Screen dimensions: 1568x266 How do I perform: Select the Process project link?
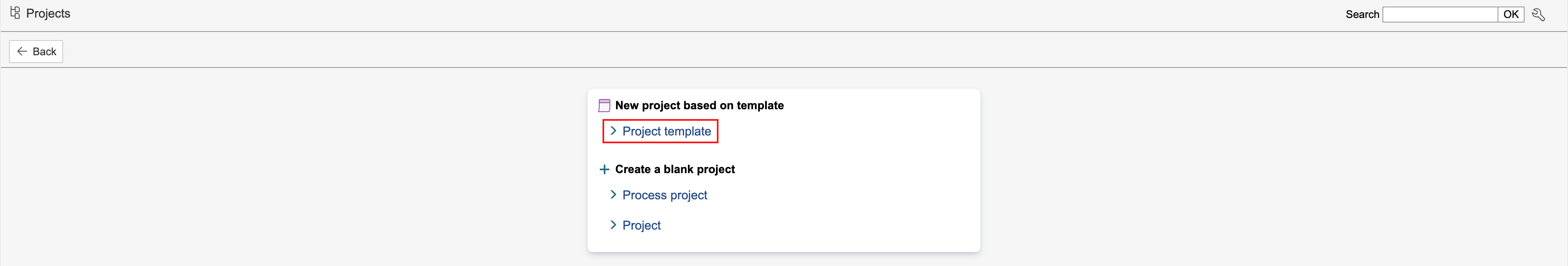click(x=664, y=195)
